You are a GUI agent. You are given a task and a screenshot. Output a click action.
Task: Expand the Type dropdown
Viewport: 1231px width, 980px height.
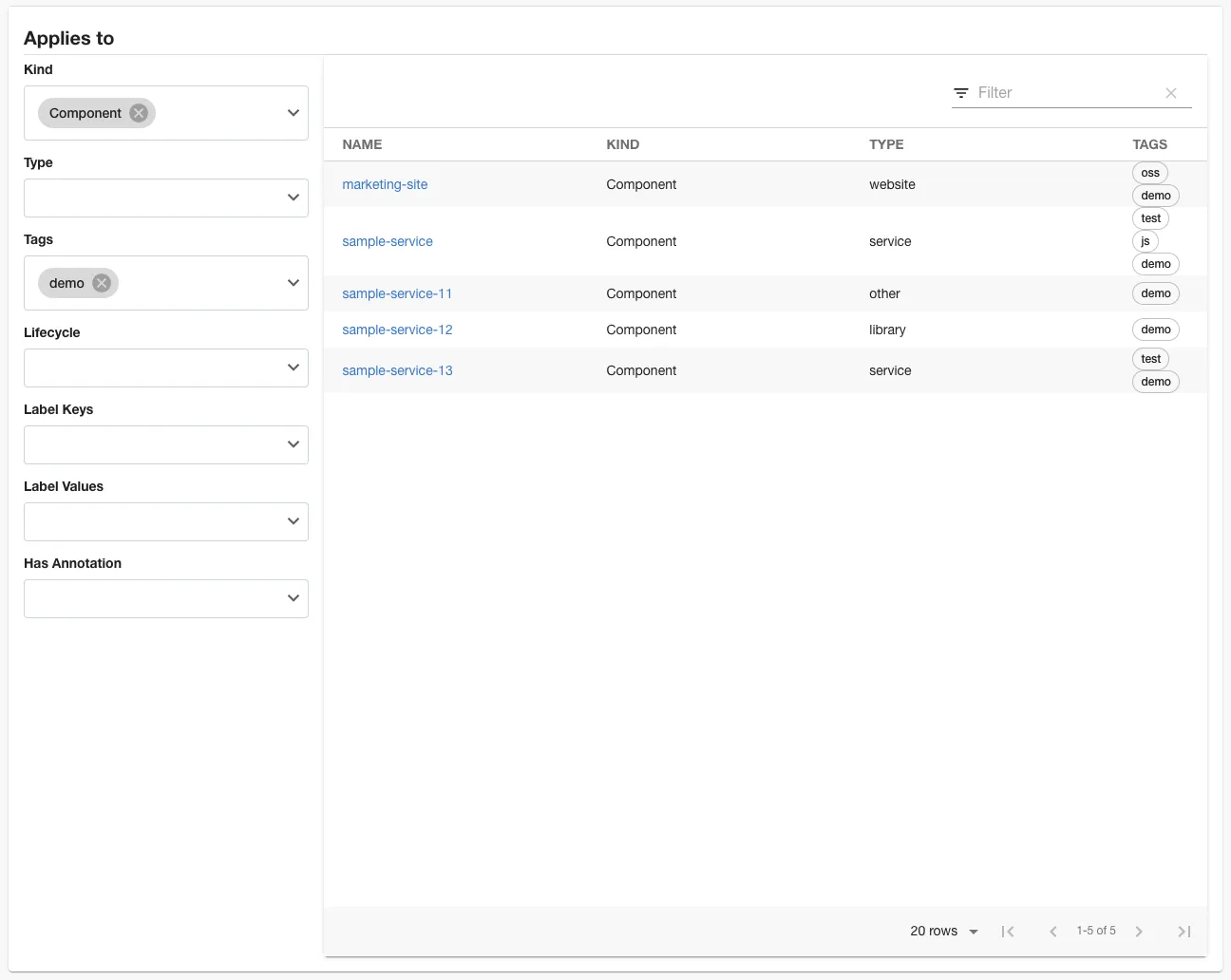tap(293, 198)
